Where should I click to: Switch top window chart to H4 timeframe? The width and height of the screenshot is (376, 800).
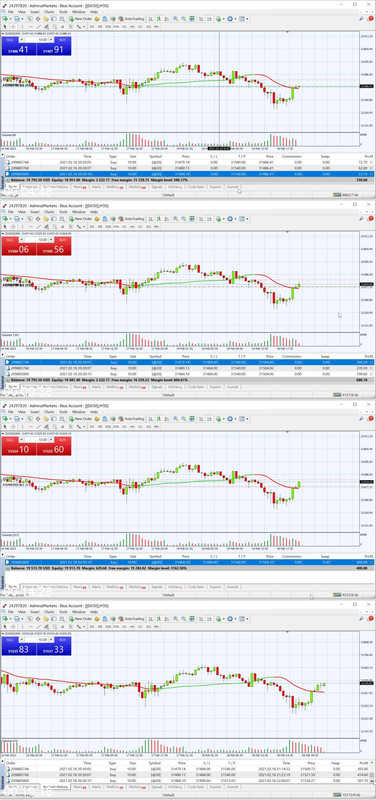tap(132, 26)
